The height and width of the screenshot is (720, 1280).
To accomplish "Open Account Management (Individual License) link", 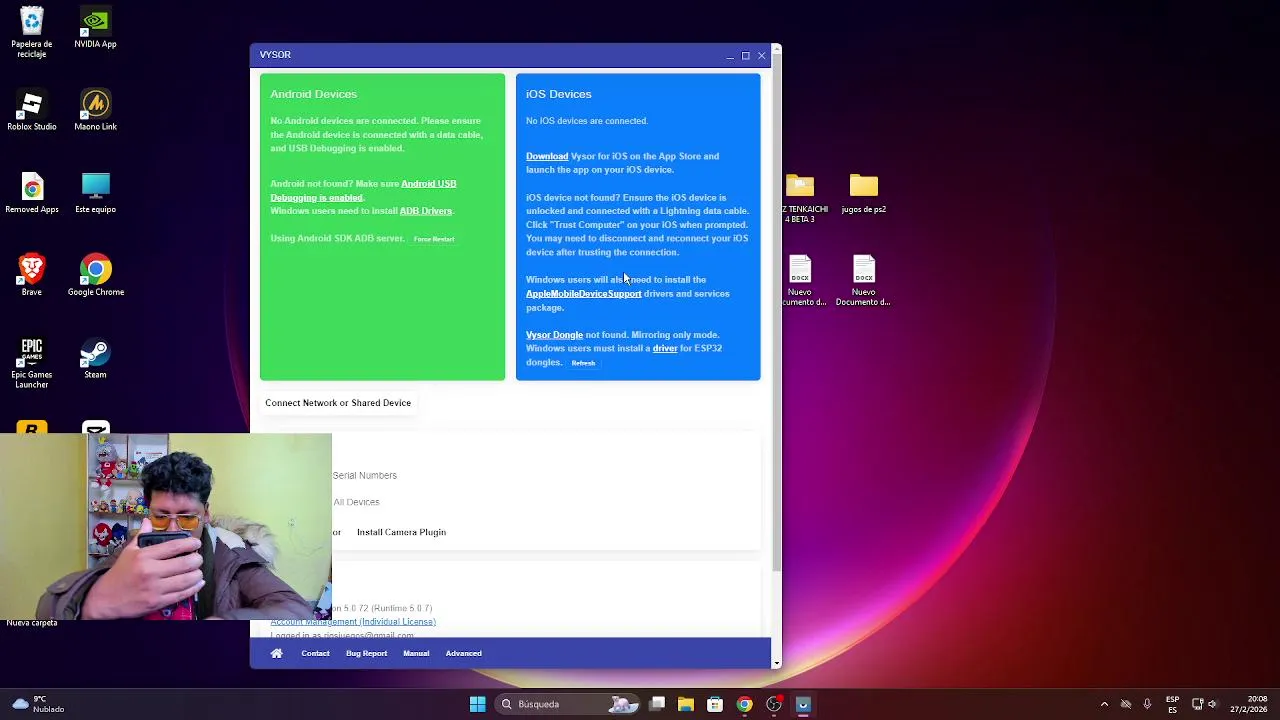I will click(353, 622).
